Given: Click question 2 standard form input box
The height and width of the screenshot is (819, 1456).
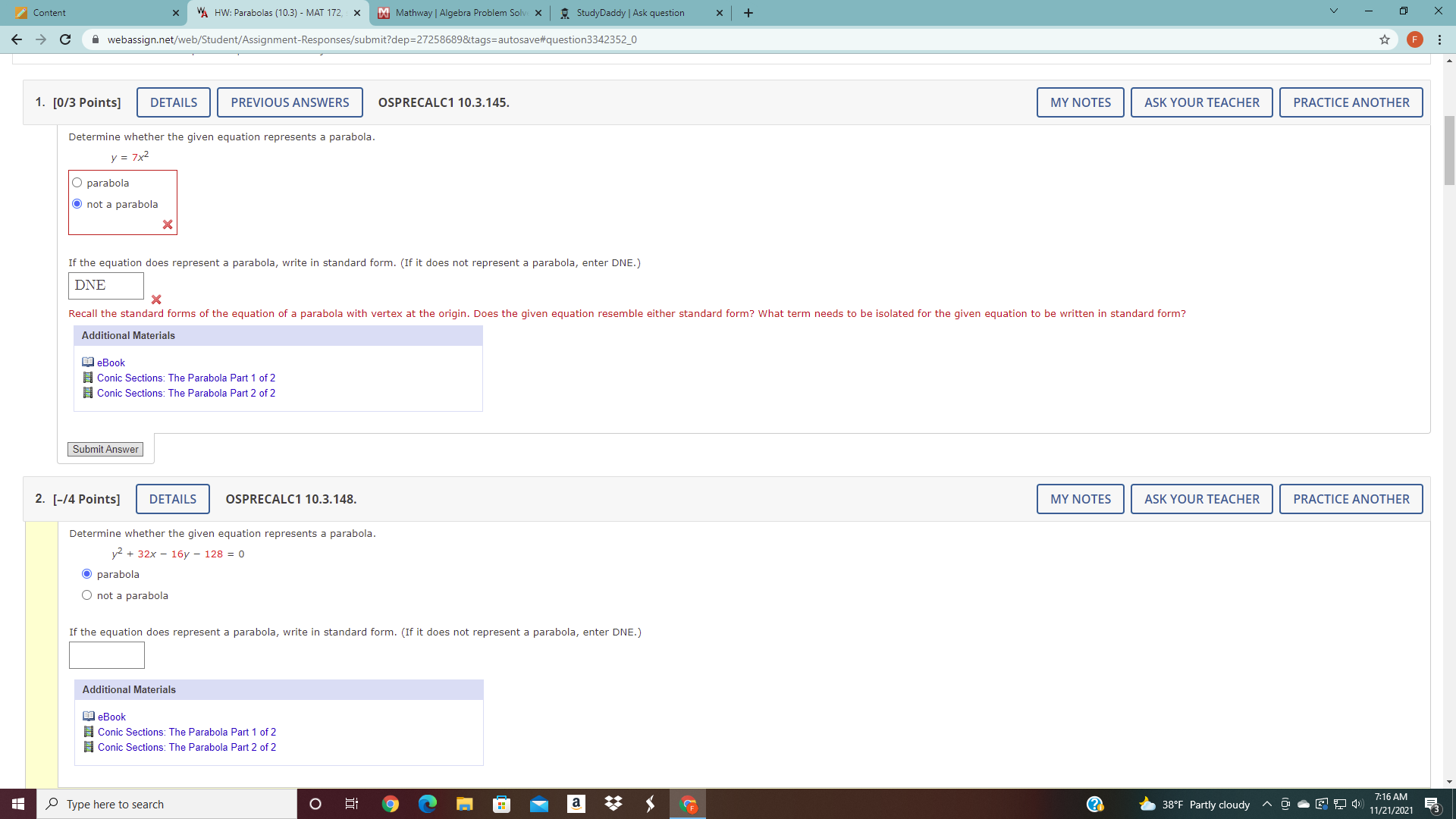Looking at the screenshot, I should pos(107,655).
